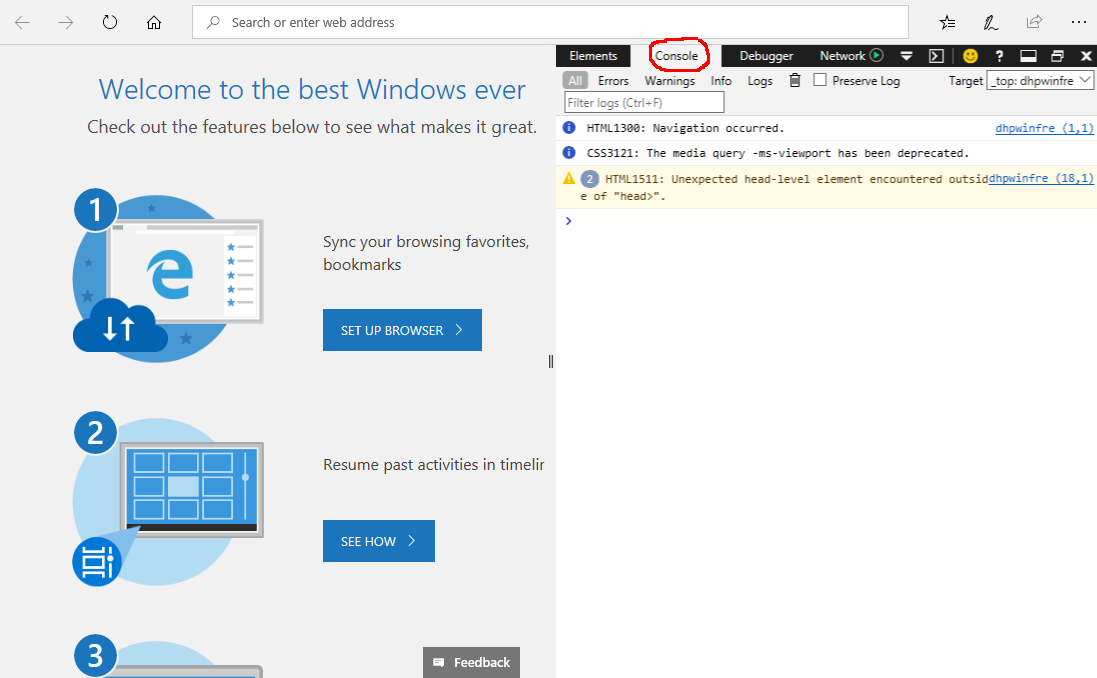1097x678 pixels.
Task: Switch to the Debugger tab
Action: [x=766, y=56]
